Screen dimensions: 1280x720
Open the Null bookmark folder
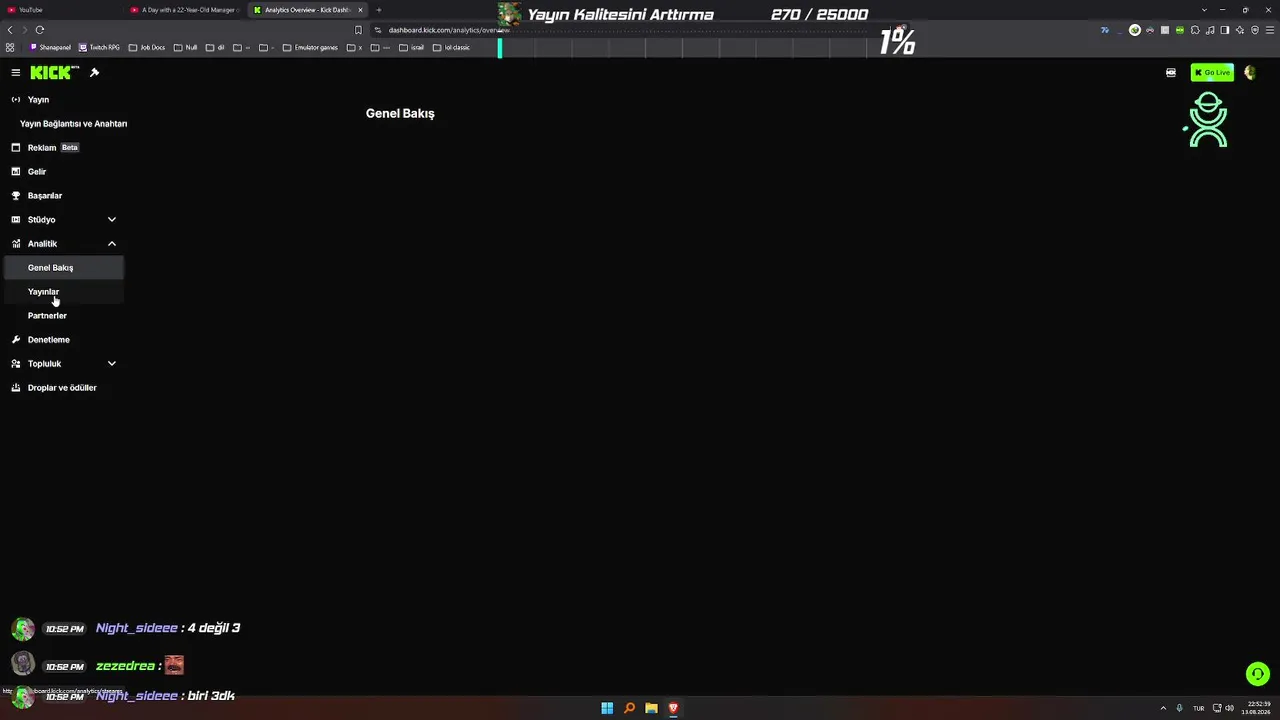point(186,47)
